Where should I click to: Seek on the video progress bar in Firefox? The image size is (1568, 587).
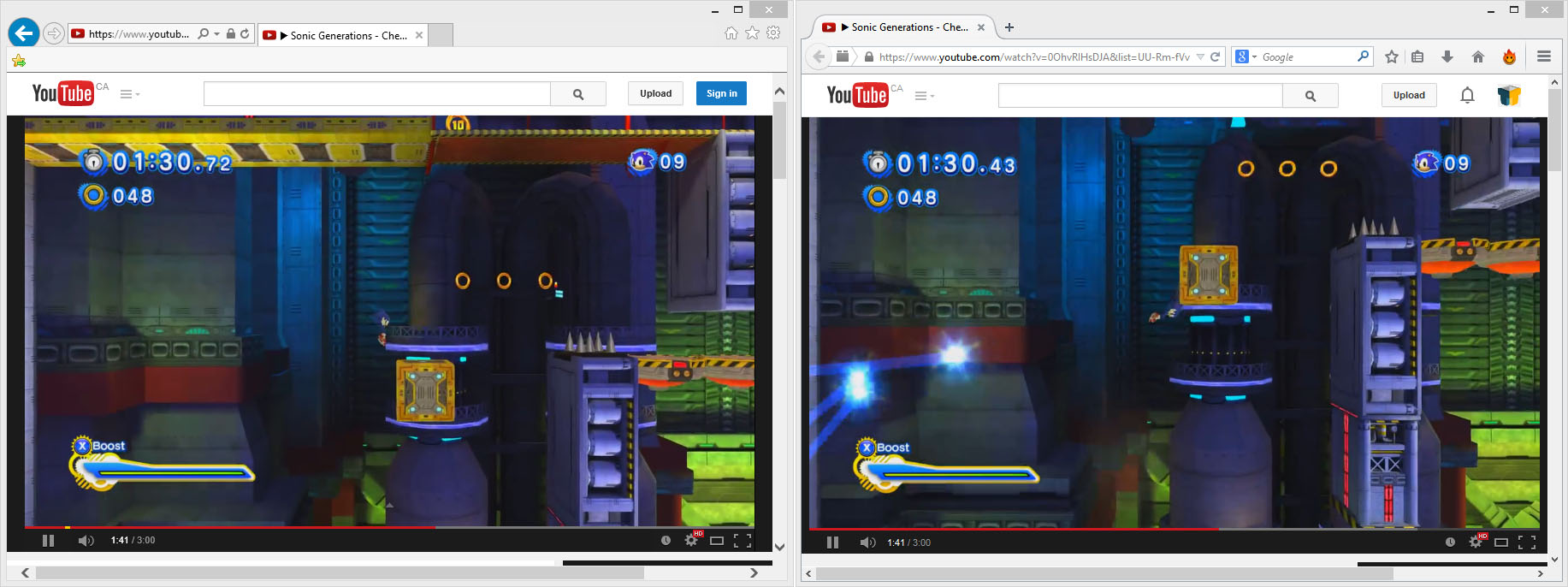click(x=1175, y=529)
